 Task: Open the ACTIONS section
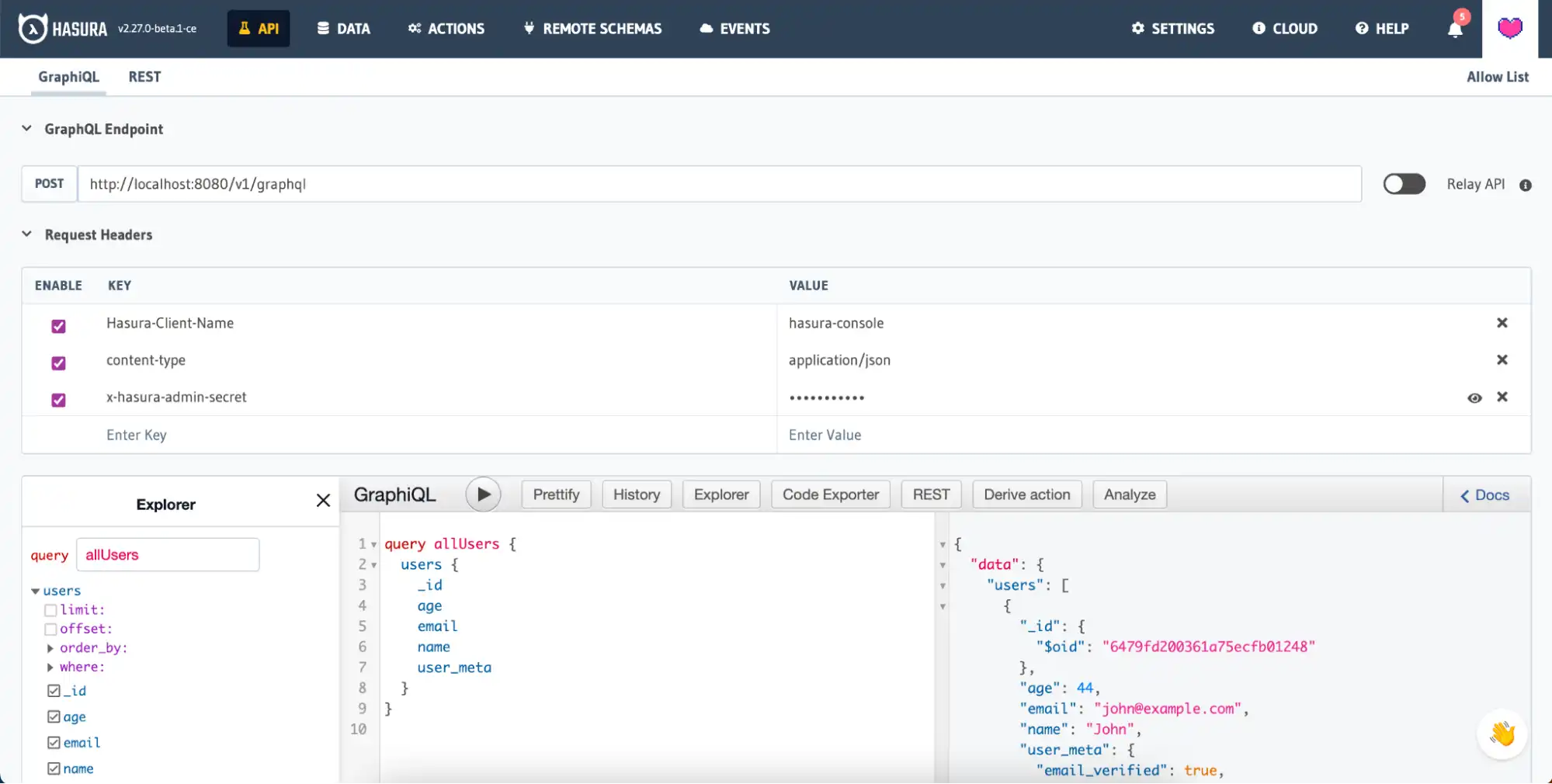coord(446,28)
